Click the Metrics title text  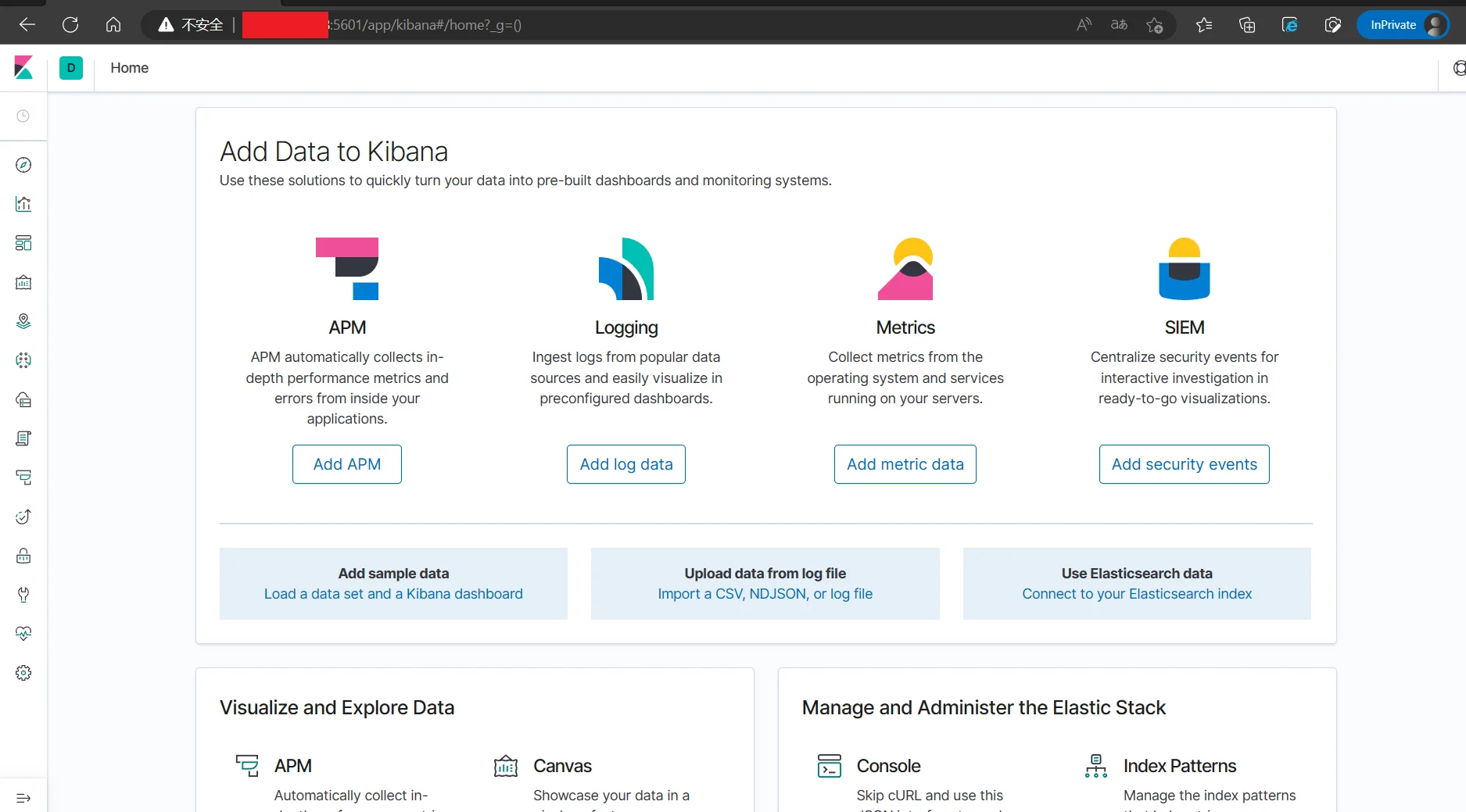[905, 327]
